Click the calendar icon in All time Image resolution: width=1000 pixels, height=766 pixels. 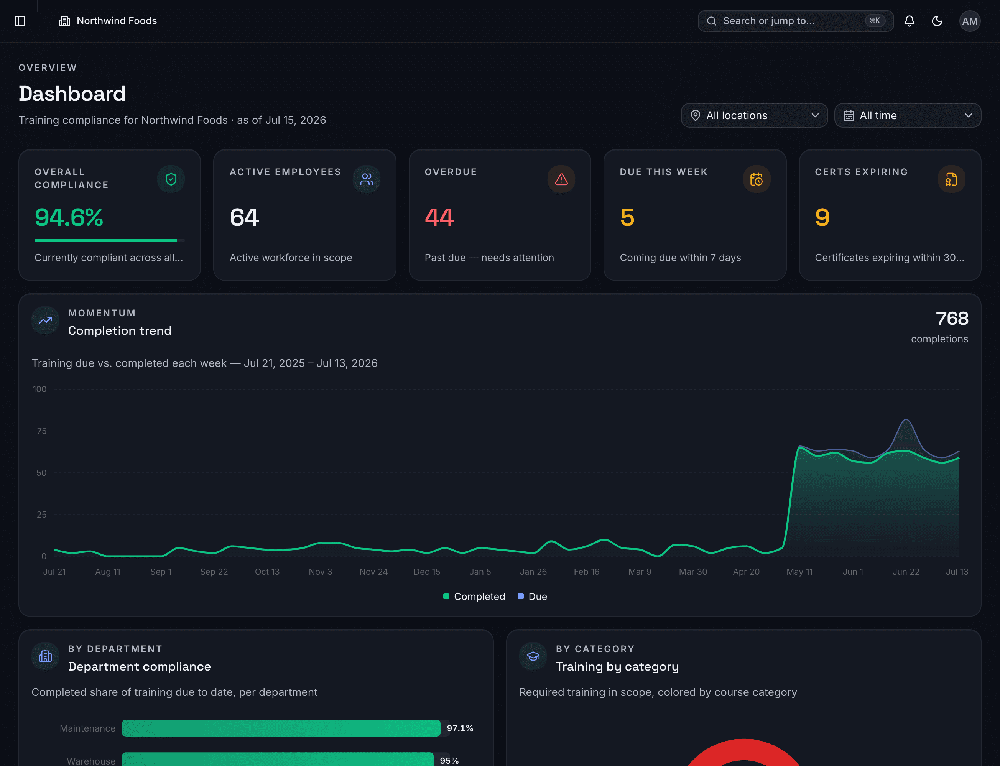849,115
